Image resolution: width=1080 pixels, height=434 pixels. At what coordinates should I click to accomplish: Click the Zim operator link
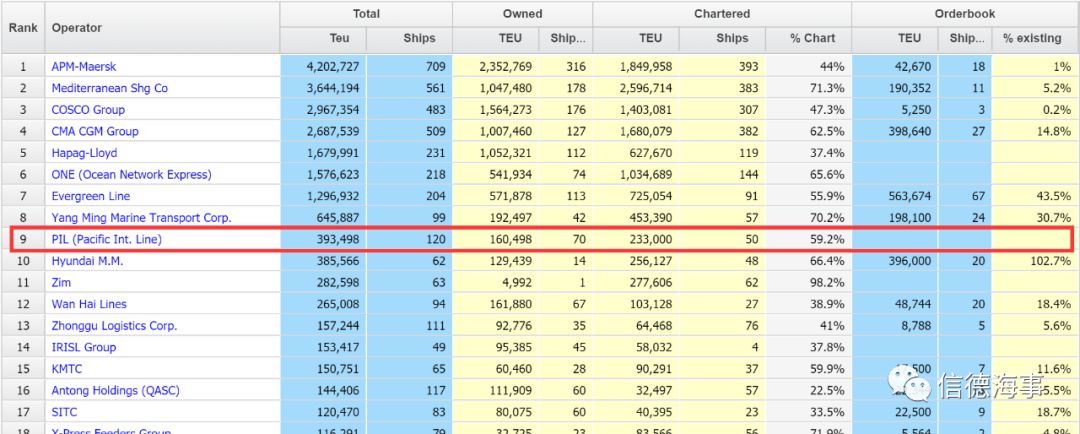[x=61, y=282]
